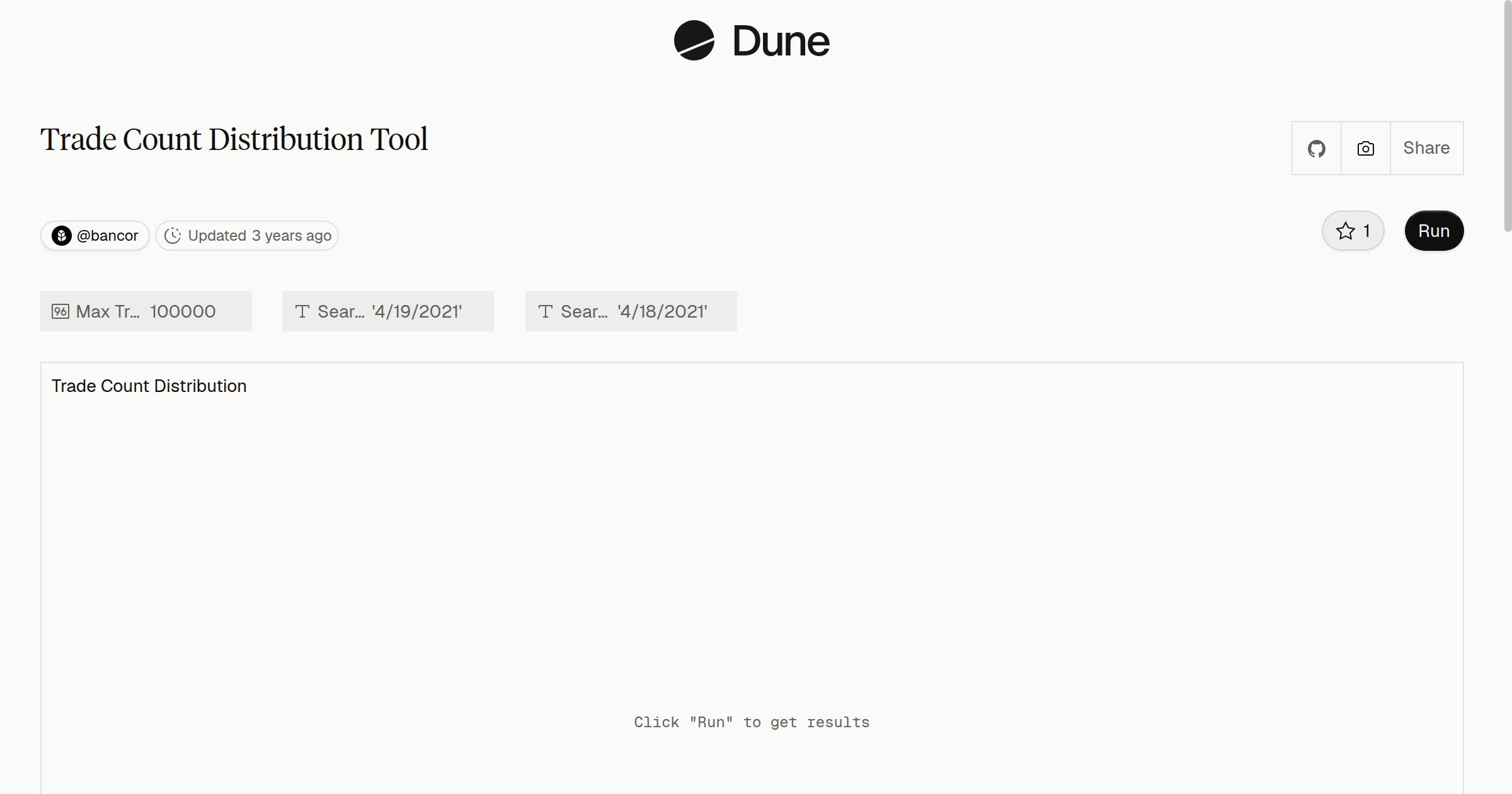Click the number-type icon on Max Tr...

tap(60, 311)
